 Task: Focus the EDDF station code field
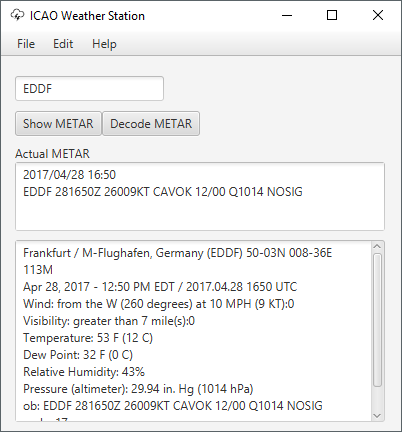(x=89, y=89)
